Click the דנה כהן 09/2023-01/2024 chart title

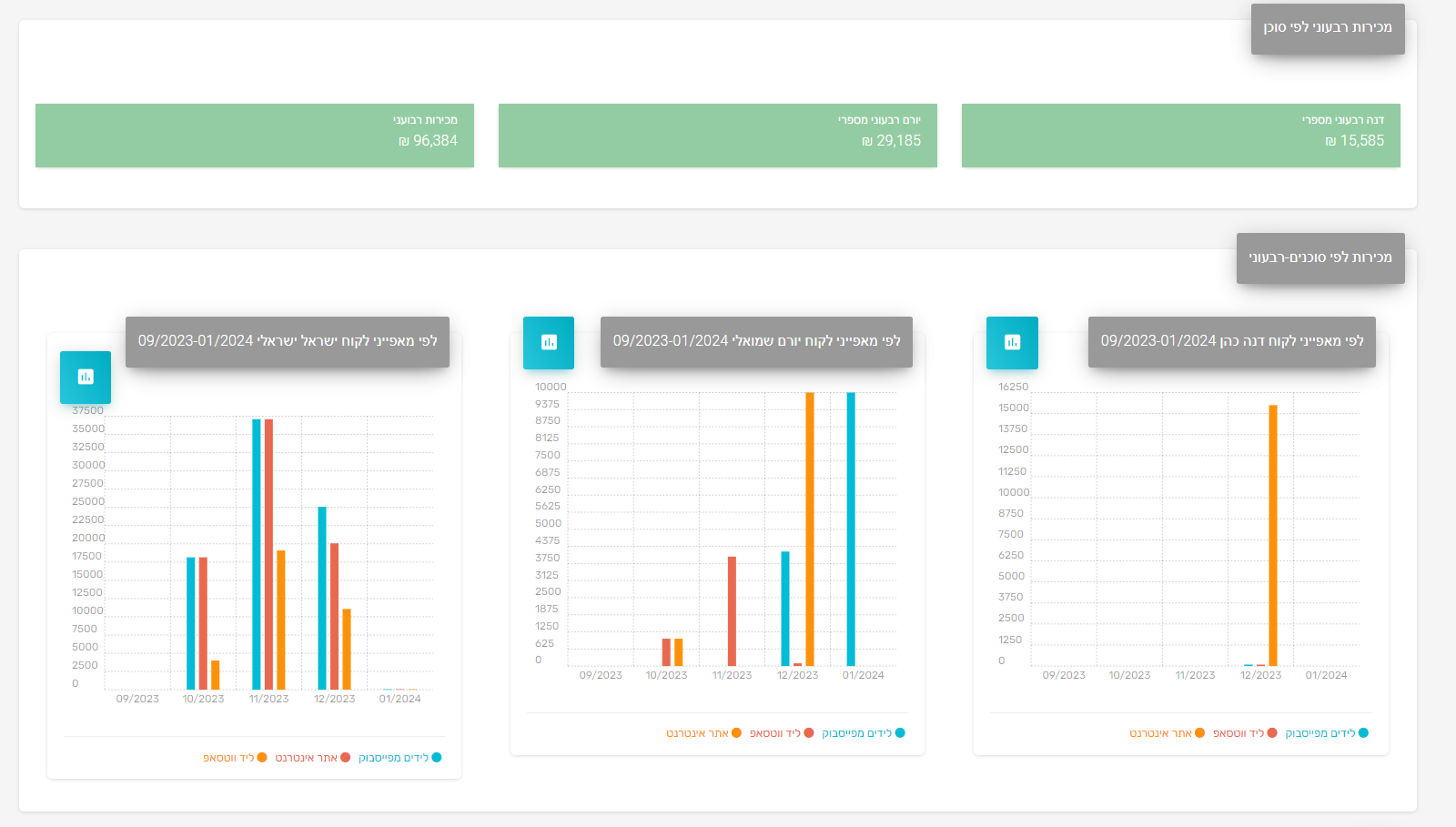(1232, 341)
